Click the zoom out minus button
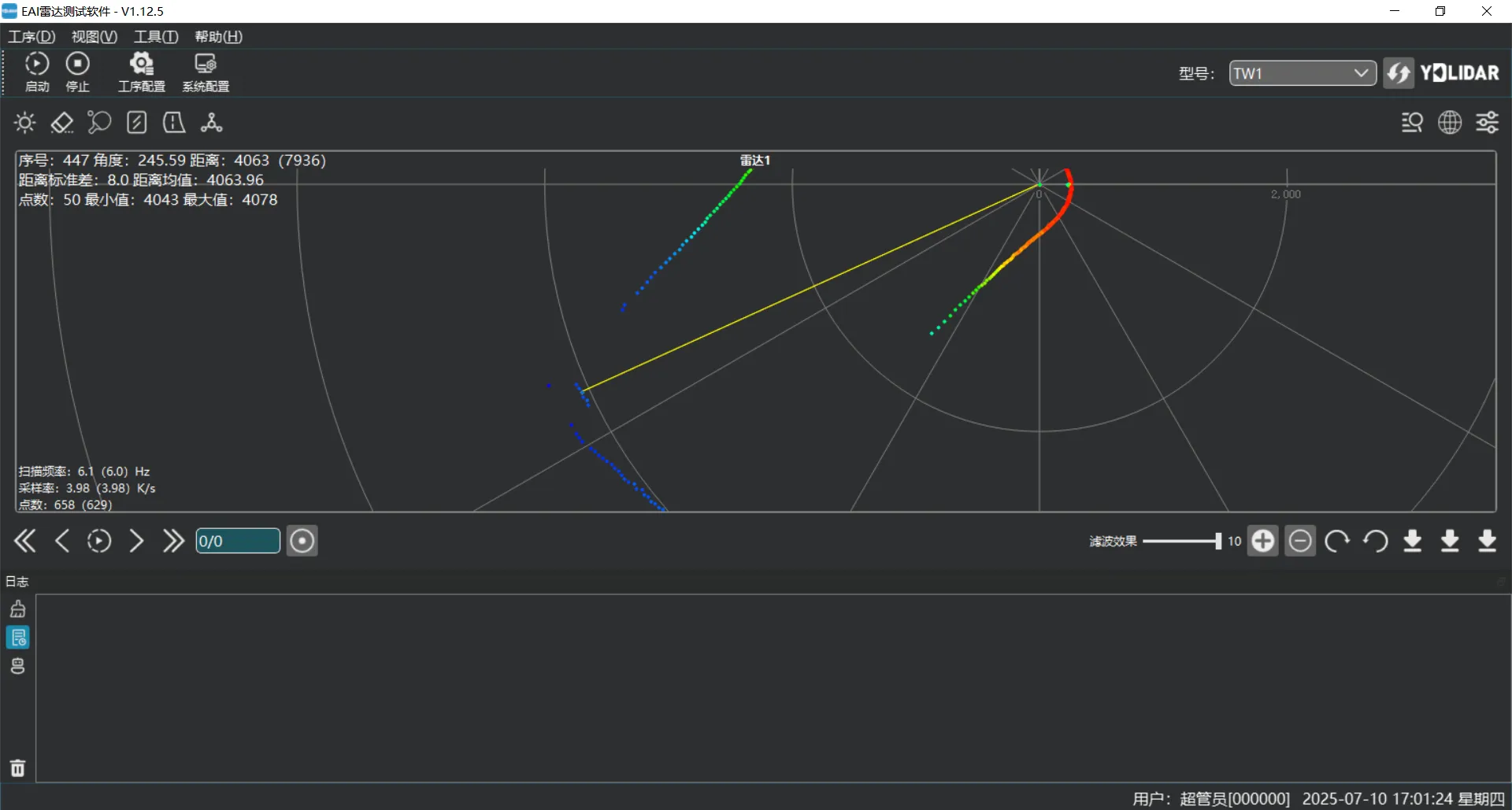This screenshot has width=1512, height=810. click(1299, 541)
